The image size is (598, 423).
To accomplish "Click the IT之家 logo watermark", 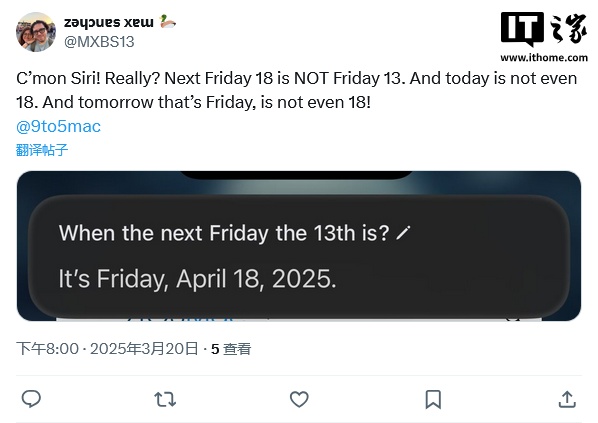I will click(544, 29).
